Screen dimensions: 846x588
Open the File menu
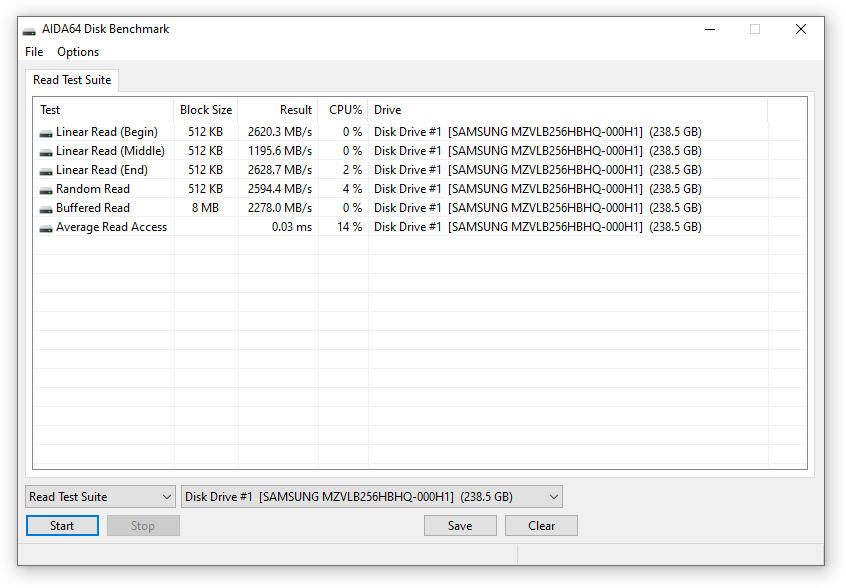[x=34, y=52]
